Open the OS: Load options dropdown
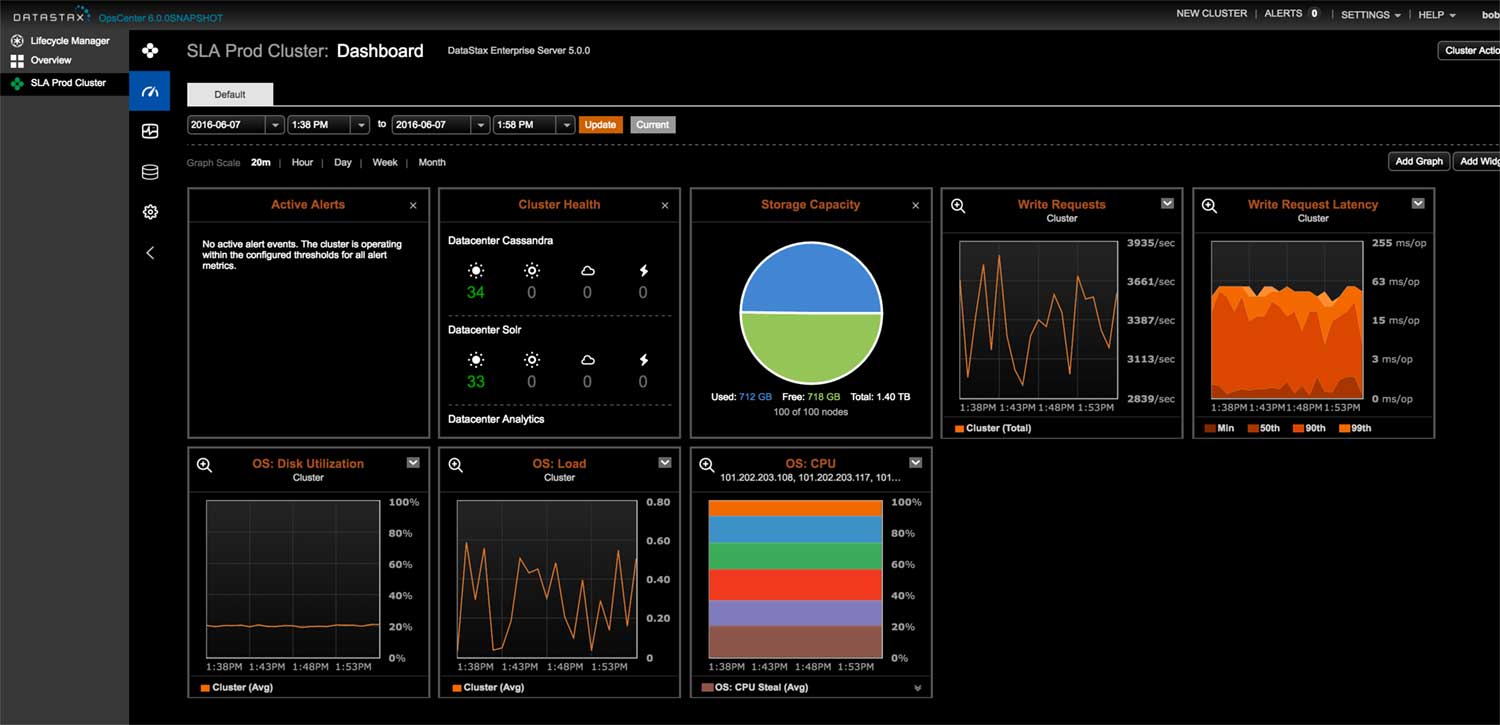 pos(665,462)
